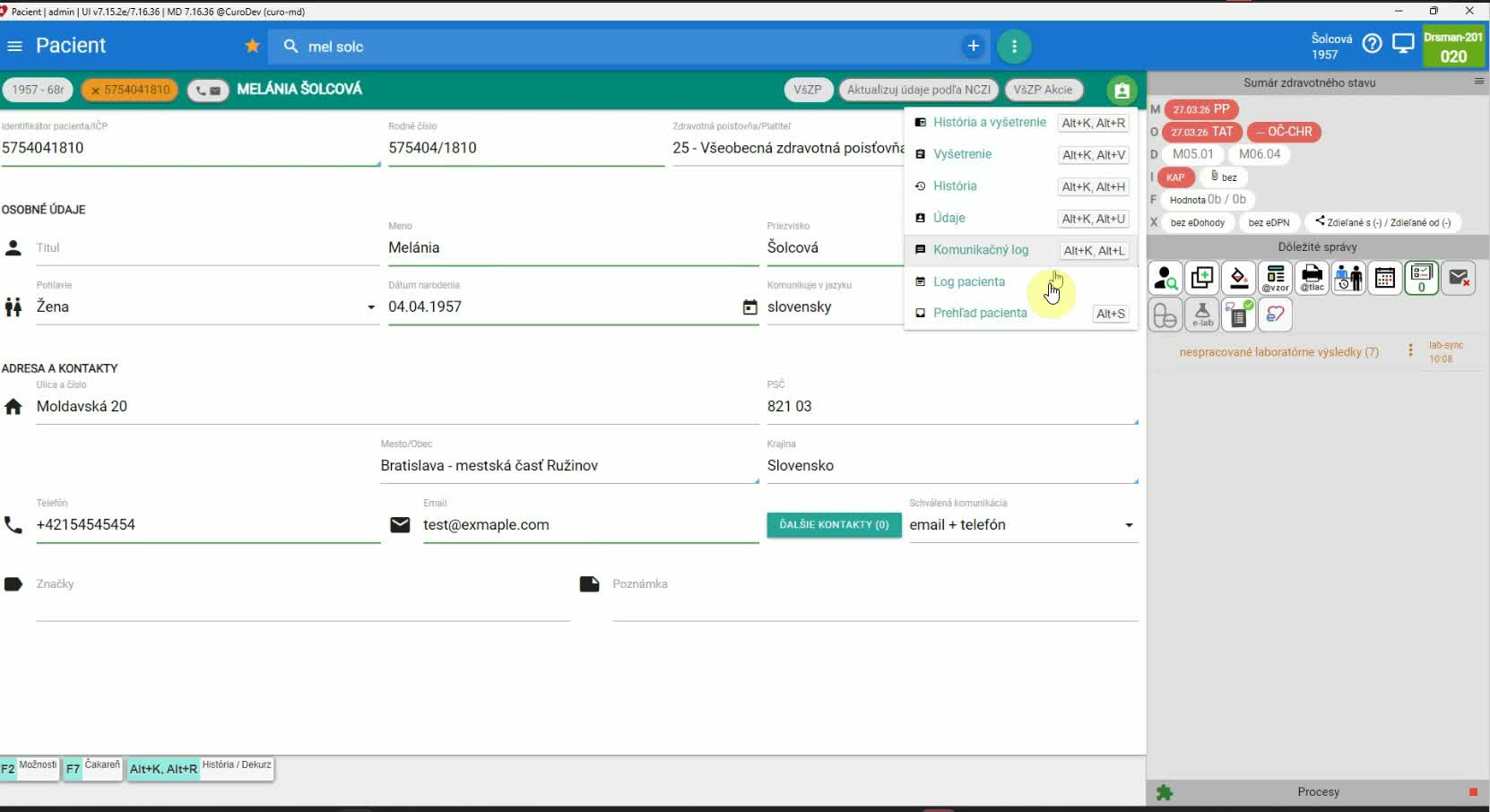Open the hamburger main menu
The width and height of the screenshot is (1490, 812).
(x=14, y=46)
